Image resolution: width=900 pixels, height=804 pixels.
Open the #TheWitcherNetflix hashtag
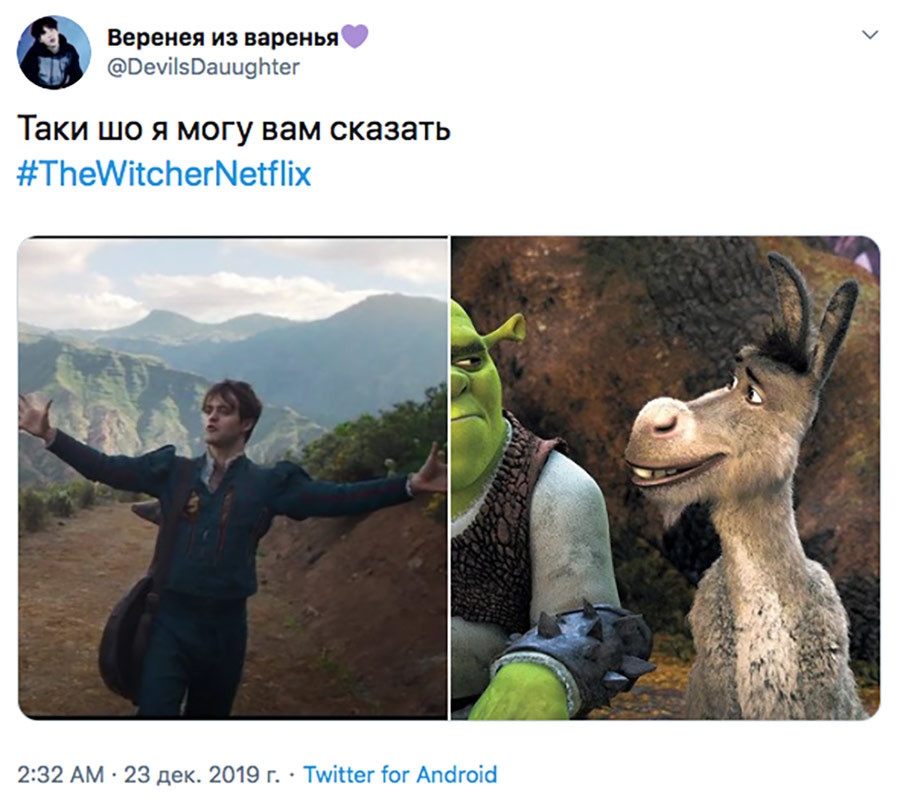(x=164, y=174)
